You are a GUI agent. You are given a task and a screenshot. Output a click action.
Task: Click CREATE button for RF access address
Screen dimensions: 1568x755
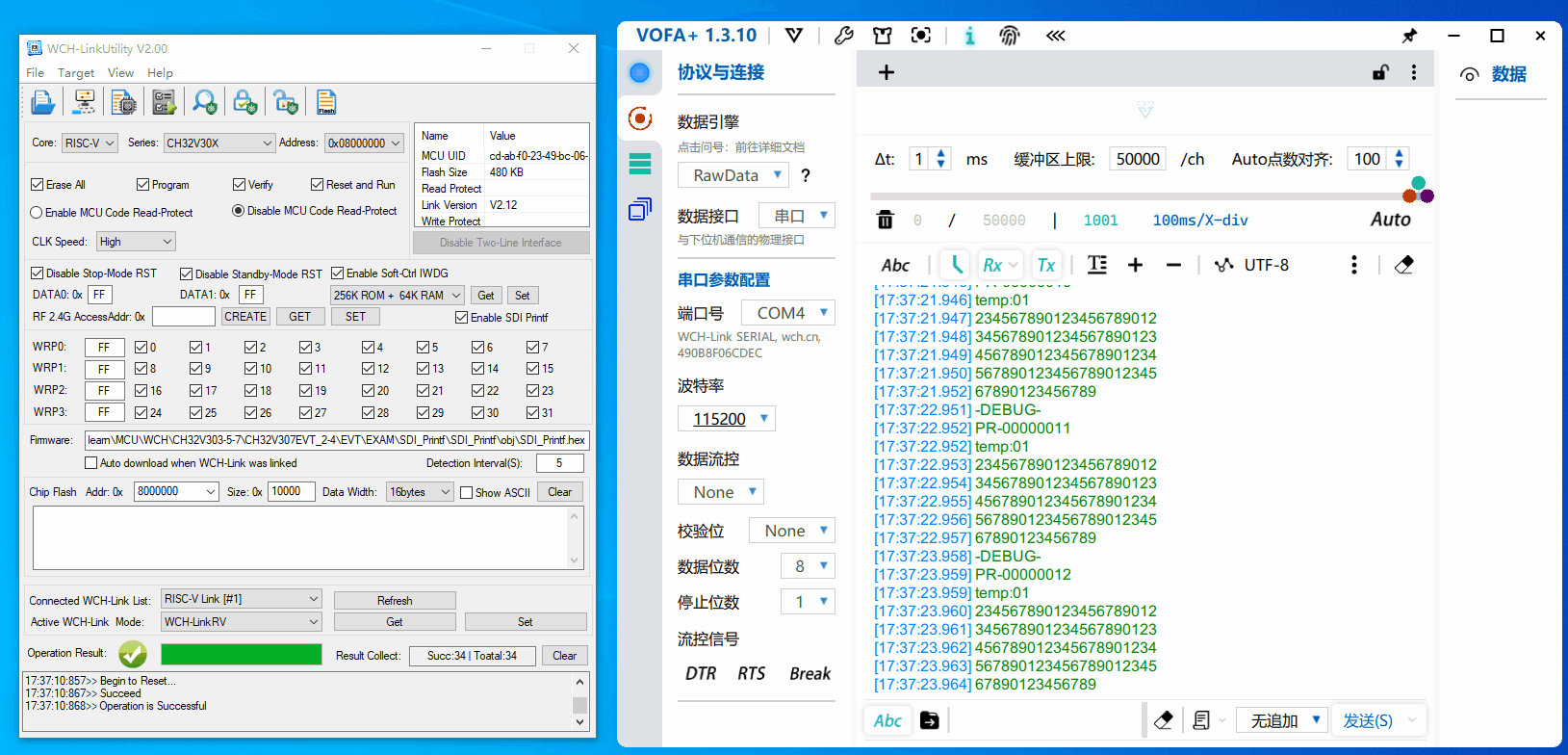point(245,317)
